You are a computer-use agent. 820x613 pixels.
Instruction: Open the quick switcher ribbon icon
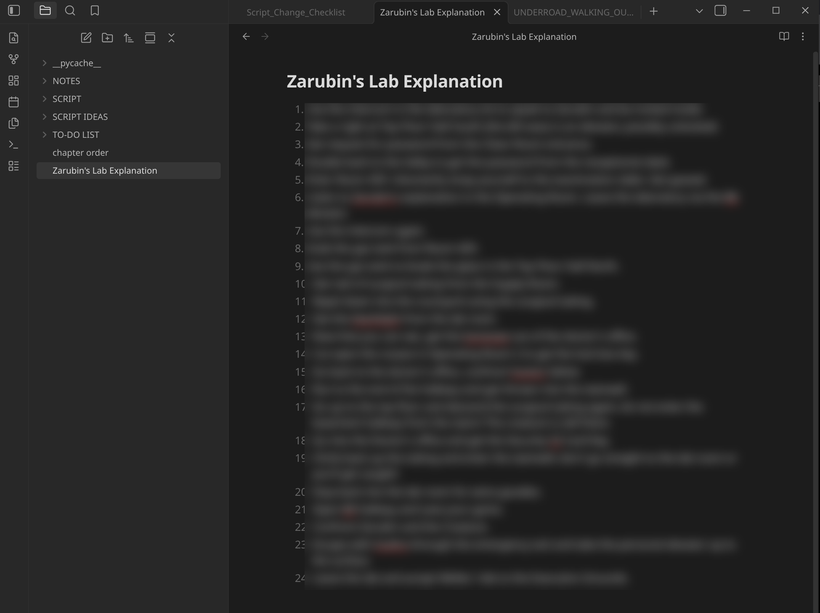(14, 38)
